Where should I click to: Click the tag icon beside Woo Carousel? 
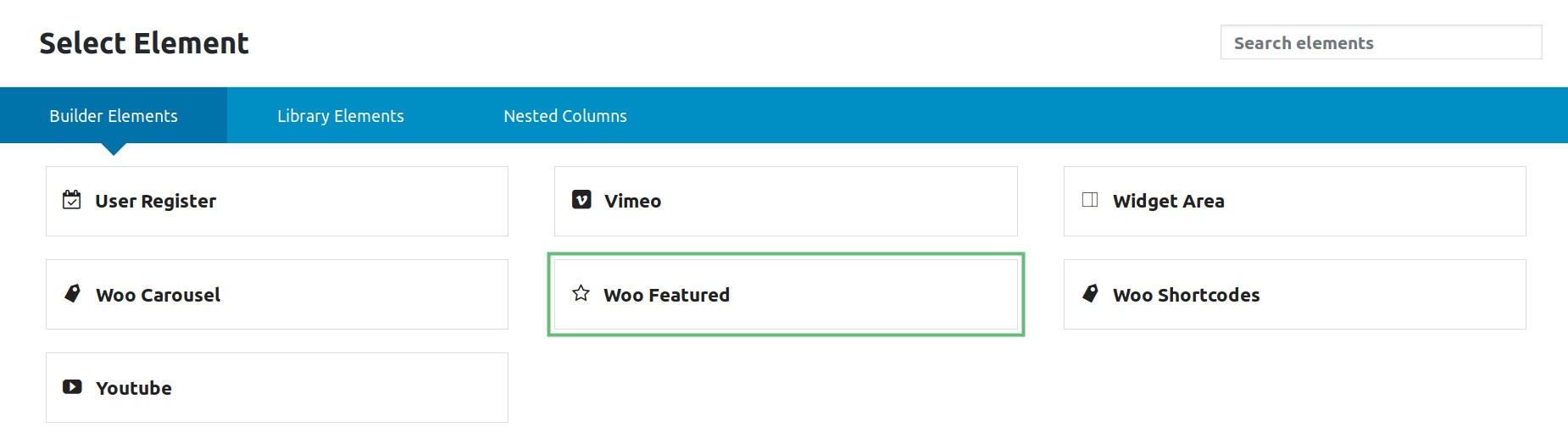coord(73,293)
